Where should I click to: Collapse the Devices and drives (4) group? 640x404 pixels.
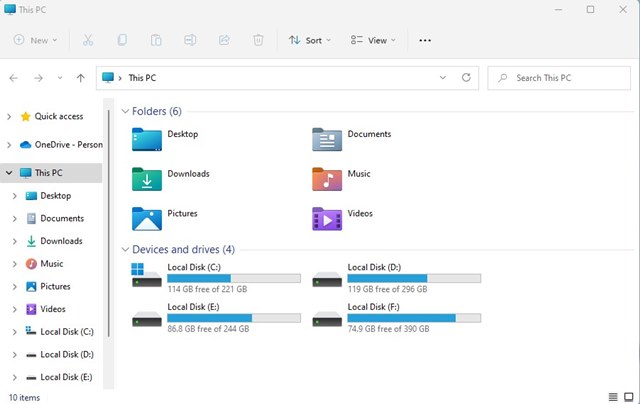(125, 249)
